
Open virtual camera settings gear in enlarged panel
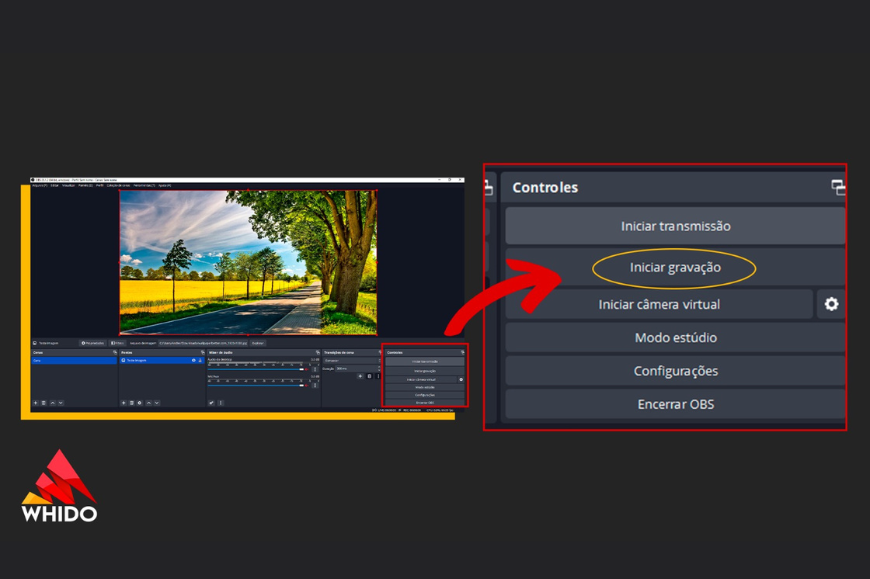tap(831, 304)
